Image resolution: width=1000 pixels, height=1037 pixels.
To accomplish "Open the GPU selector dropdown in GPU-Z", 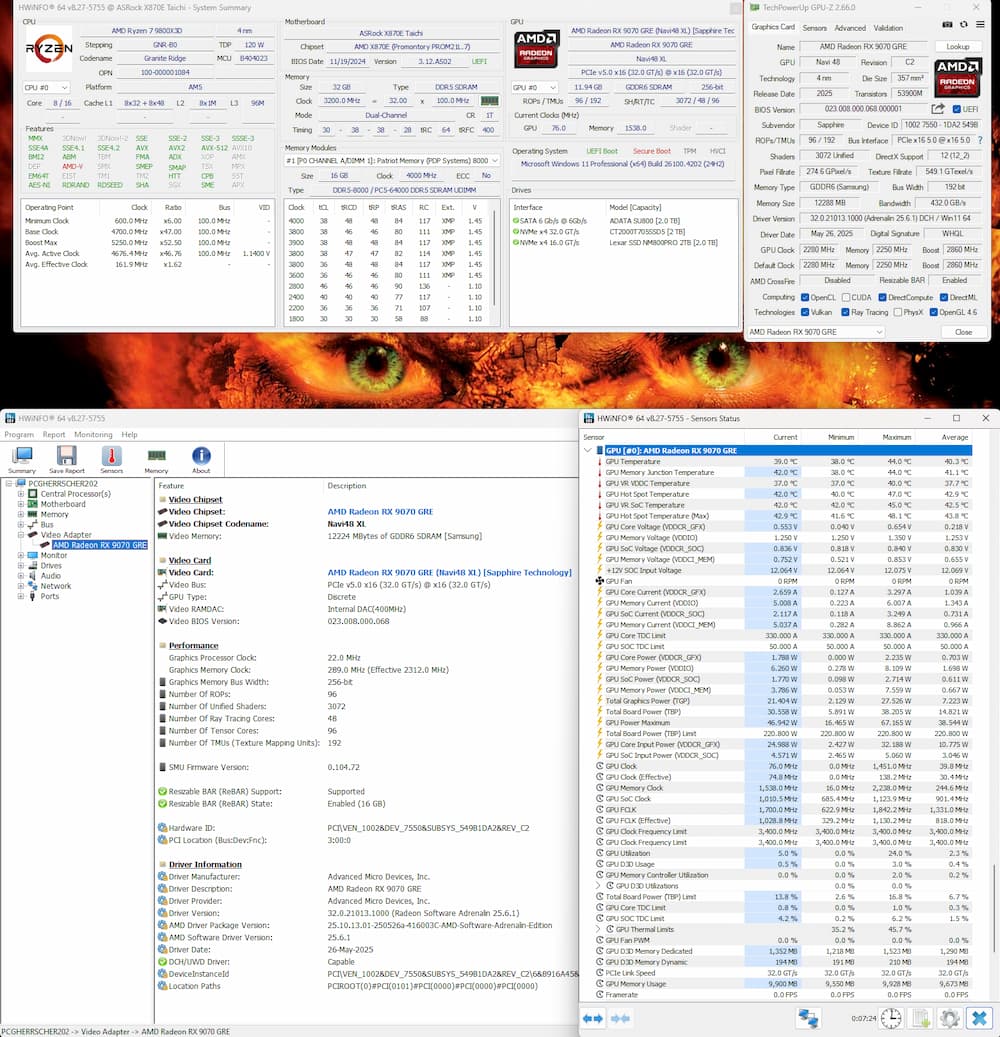I will tap(816, 332).
